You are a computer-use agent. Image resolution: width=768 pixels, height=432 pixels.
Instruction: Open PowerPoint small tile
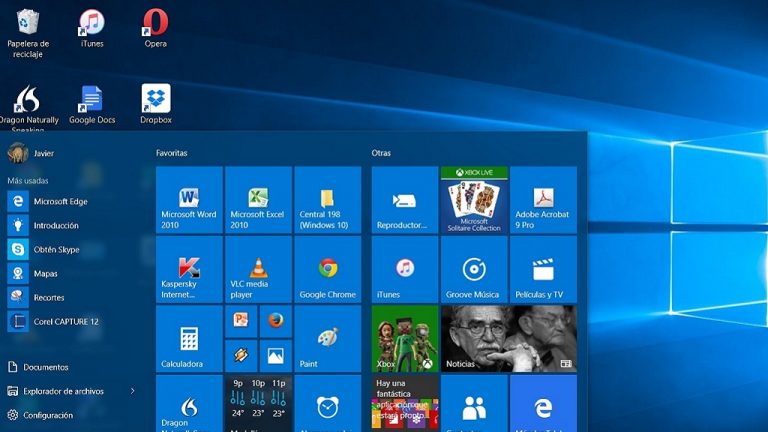[x=241, y=321]
